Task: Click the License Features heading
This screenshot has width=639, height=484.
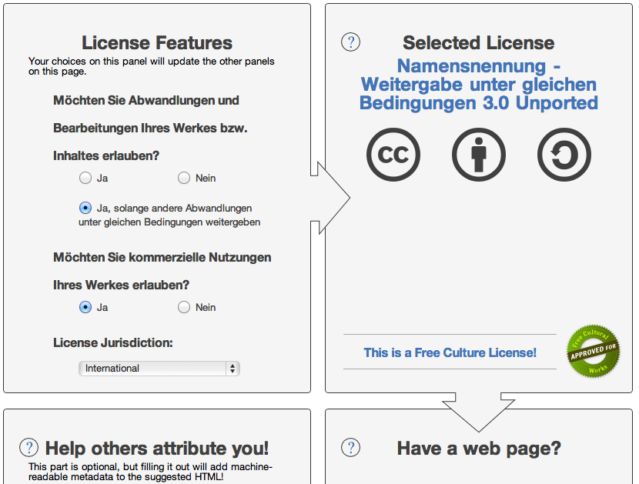Action: tap(157, 43)
